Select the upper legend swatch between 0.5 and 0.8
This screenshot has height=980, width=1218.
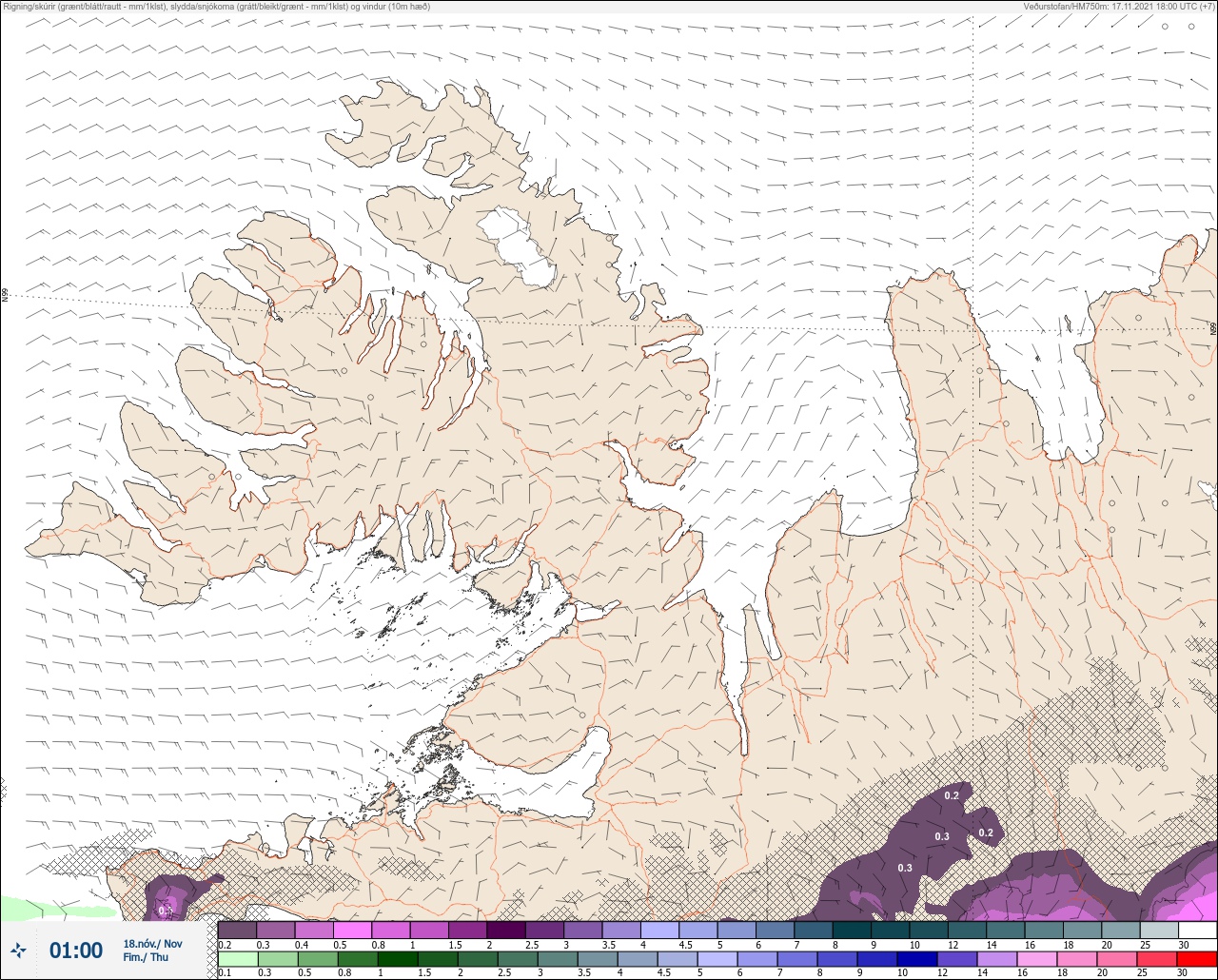point(352,930)
